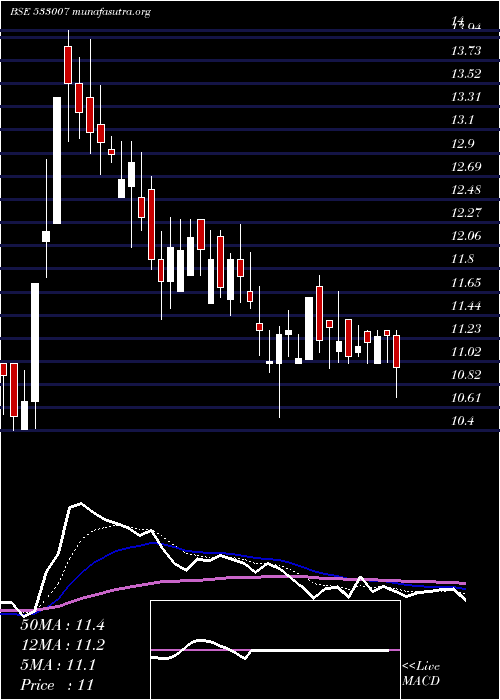Viewport: 500px width, 700px height.
Task: Click the 10.4 price axis label
Action: pos(463,421)
